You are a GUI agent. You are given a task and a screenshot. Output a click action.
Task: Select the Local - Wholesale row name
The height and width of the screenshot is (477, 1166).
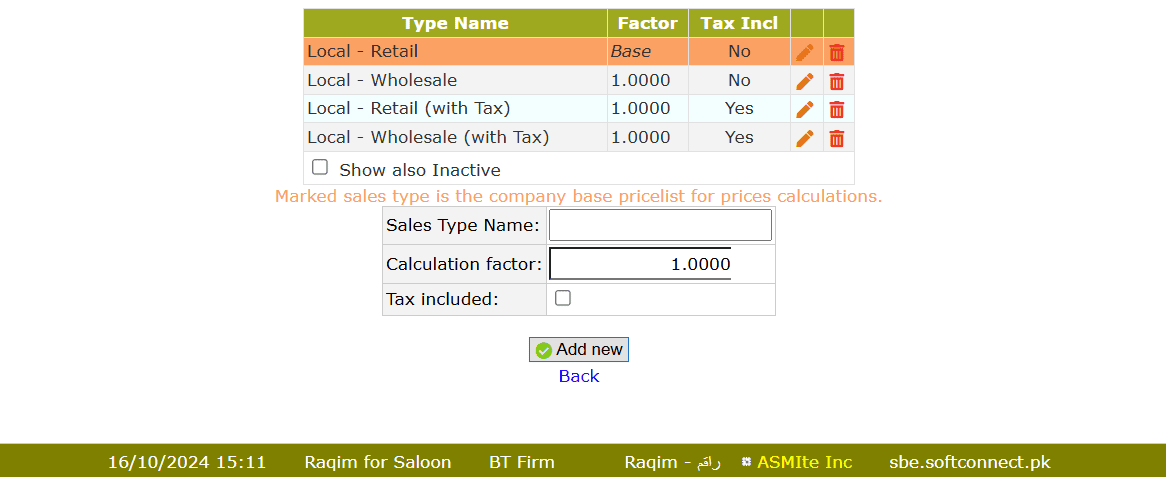coord(382,81)
